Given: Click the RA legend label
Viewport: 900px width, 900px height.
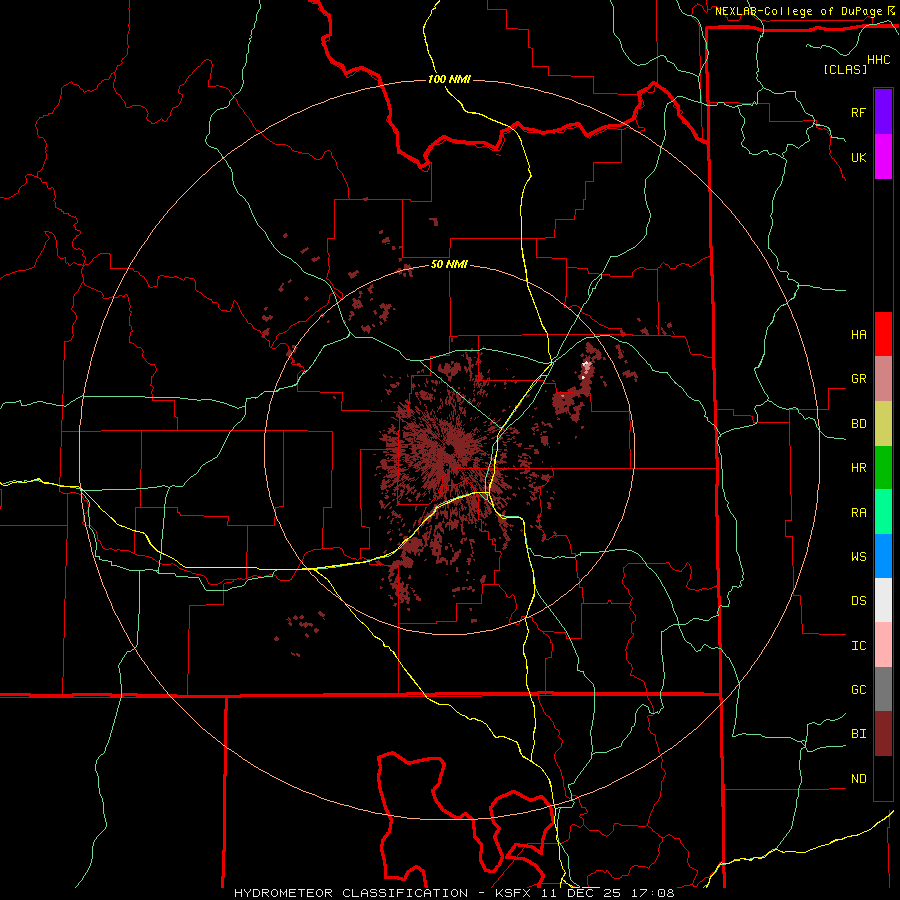Looking at the screenshot, I should tap(858, 512).
